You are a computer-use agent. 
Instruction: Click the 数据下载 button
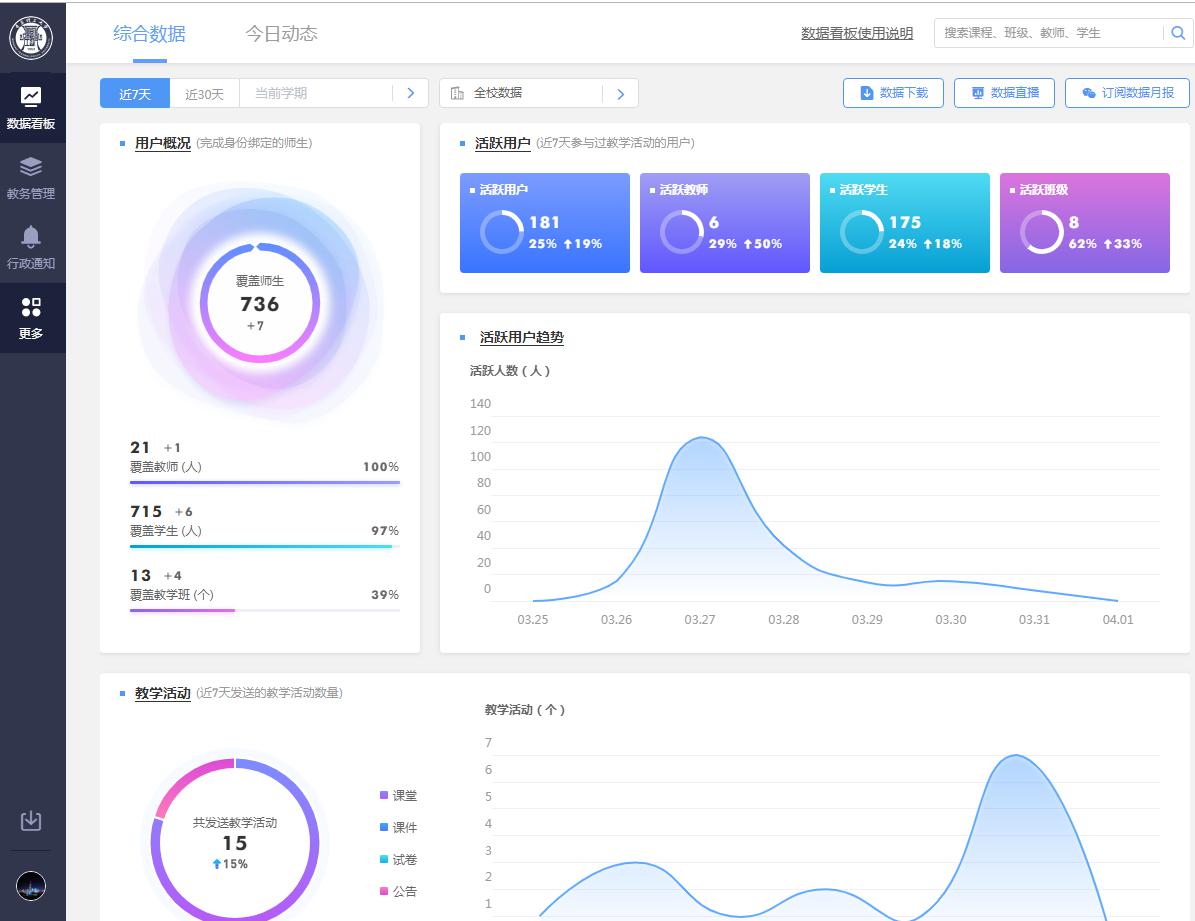pos(893,93)
